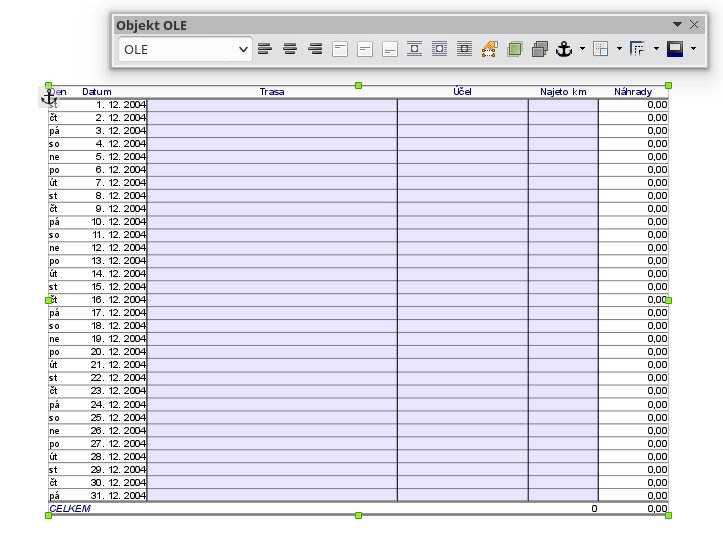Click the date 10. 12. 2004
Screen dimensions: 723x534
119,222
